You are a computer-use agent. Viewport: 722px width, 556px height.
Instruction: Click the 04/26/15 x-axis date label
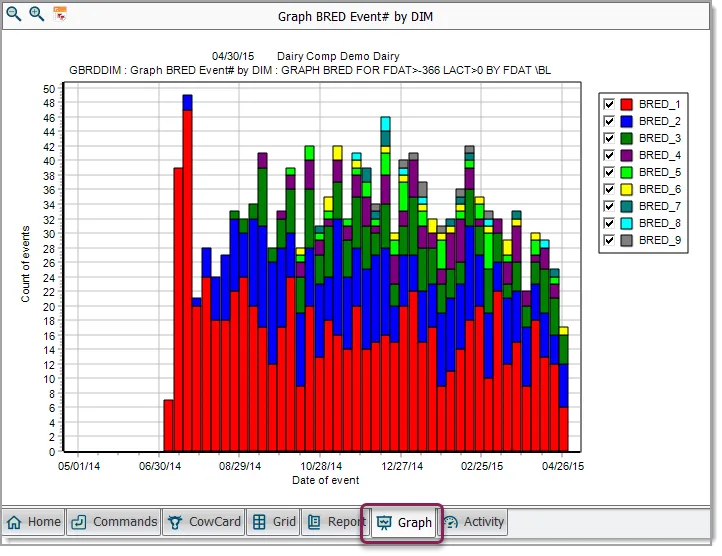[x=563, y=466]
